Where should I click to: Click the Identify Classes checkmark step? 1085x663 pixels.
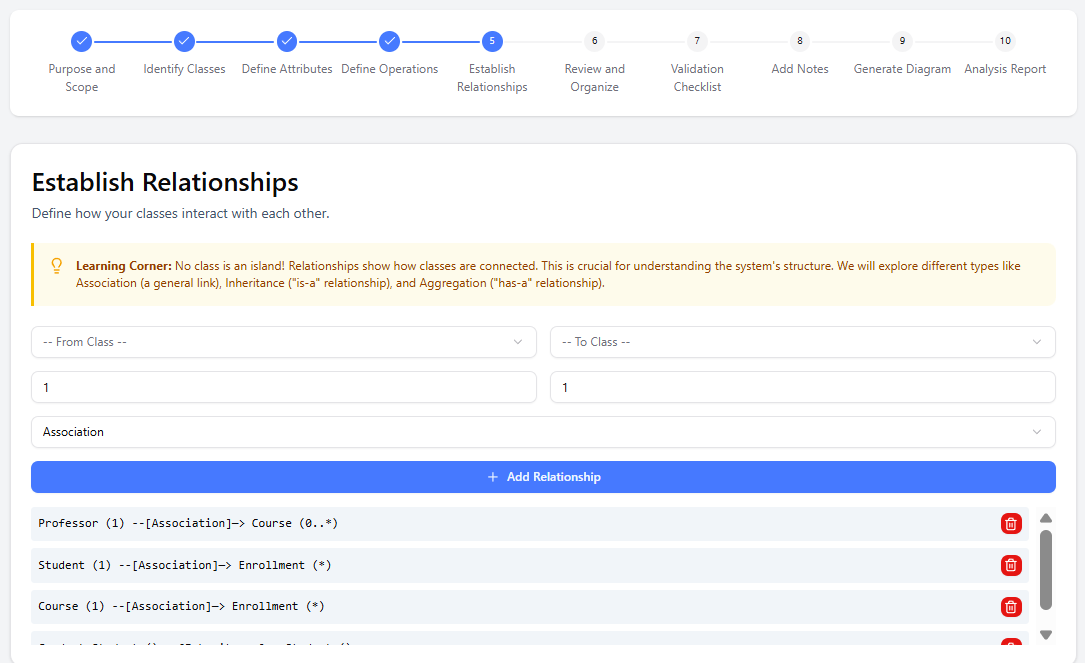click(184, 41)
